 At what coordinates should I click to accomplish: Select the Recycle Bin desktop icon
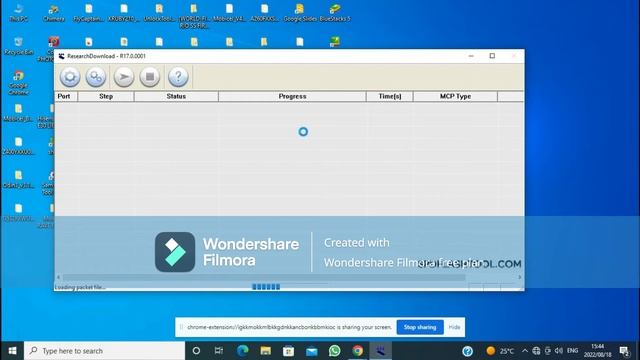(18, 46)
